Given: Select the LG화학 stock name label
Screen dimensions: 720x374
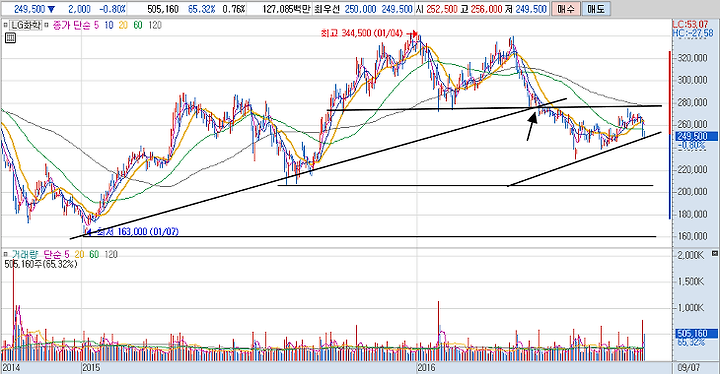Looking at the screenshot, I should [x=26, y=25].
